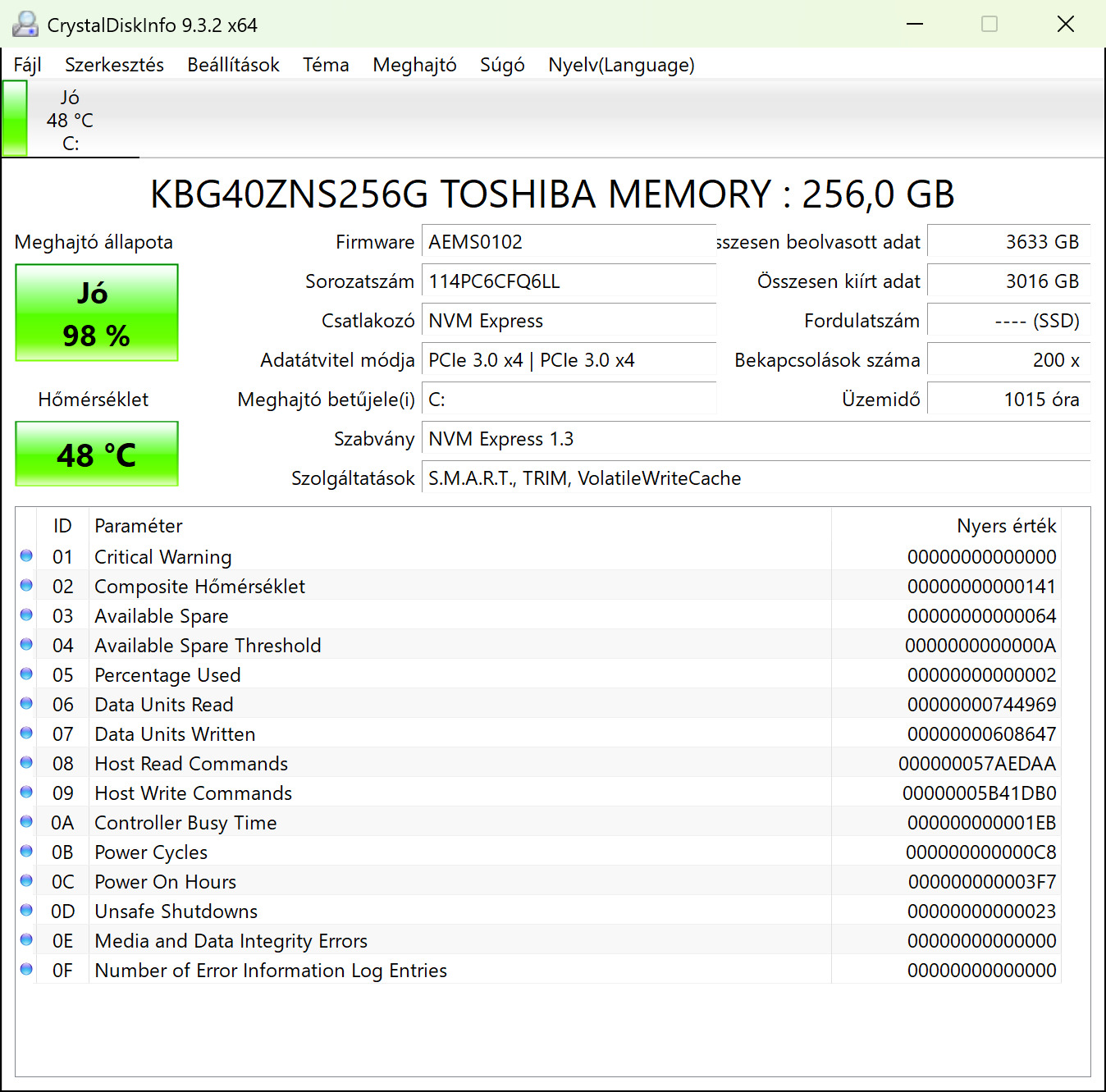The image size is (1106, 1092).
Task: Click the Hőmérséklet label
Action: tap(94, 400)
